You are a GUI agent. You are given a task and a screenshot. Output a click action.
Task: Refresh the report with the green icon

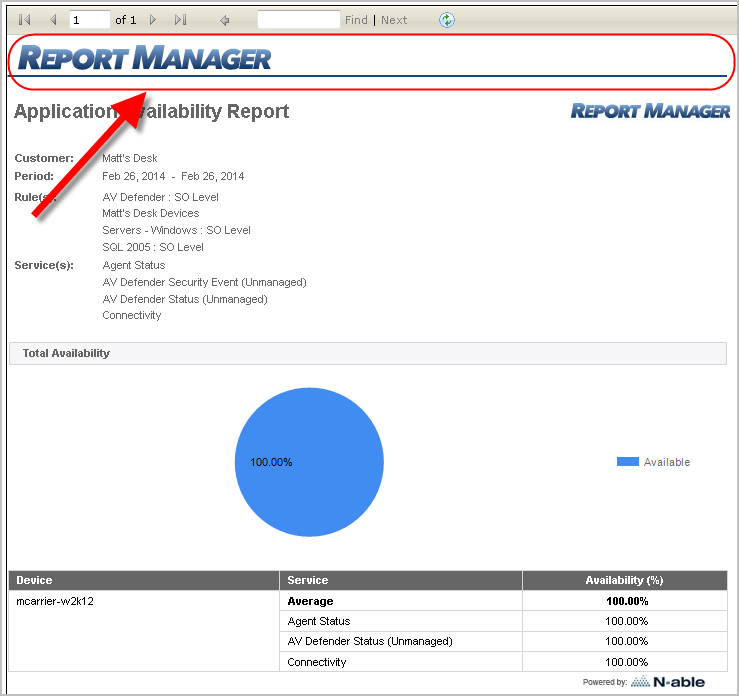(446, 20)
